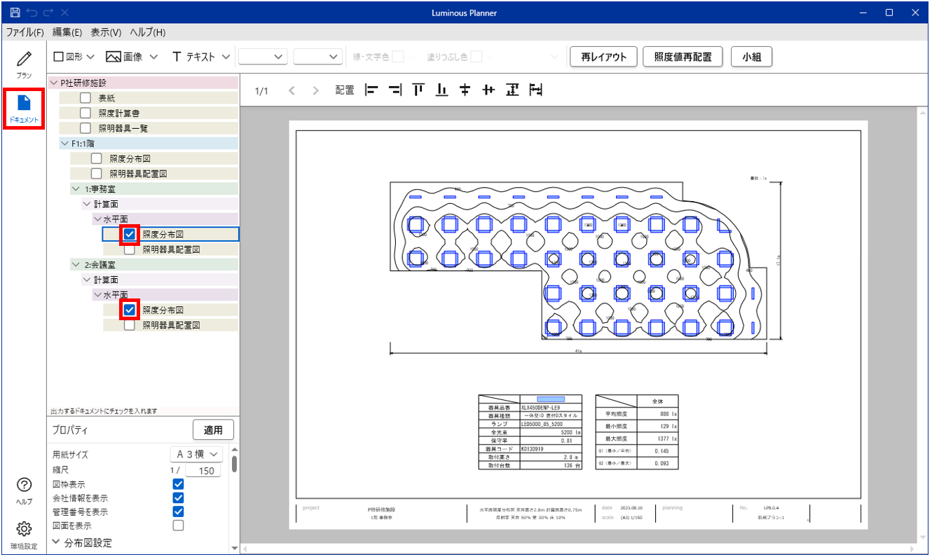Click the last alignment icon after 配置
This screenshot has height=556, width=931.
pyautogui.click(x=536, y=90)
